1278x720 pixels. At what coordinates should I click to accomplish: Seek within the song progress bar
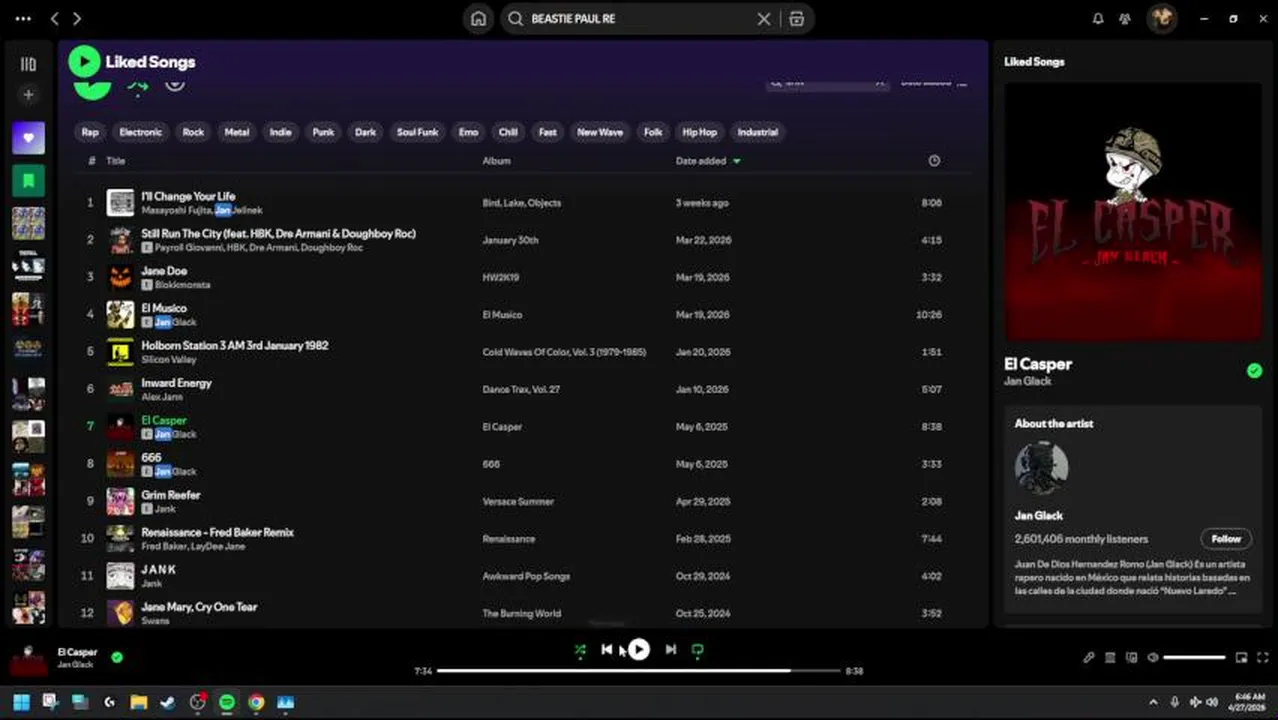(x=638, y=671)
